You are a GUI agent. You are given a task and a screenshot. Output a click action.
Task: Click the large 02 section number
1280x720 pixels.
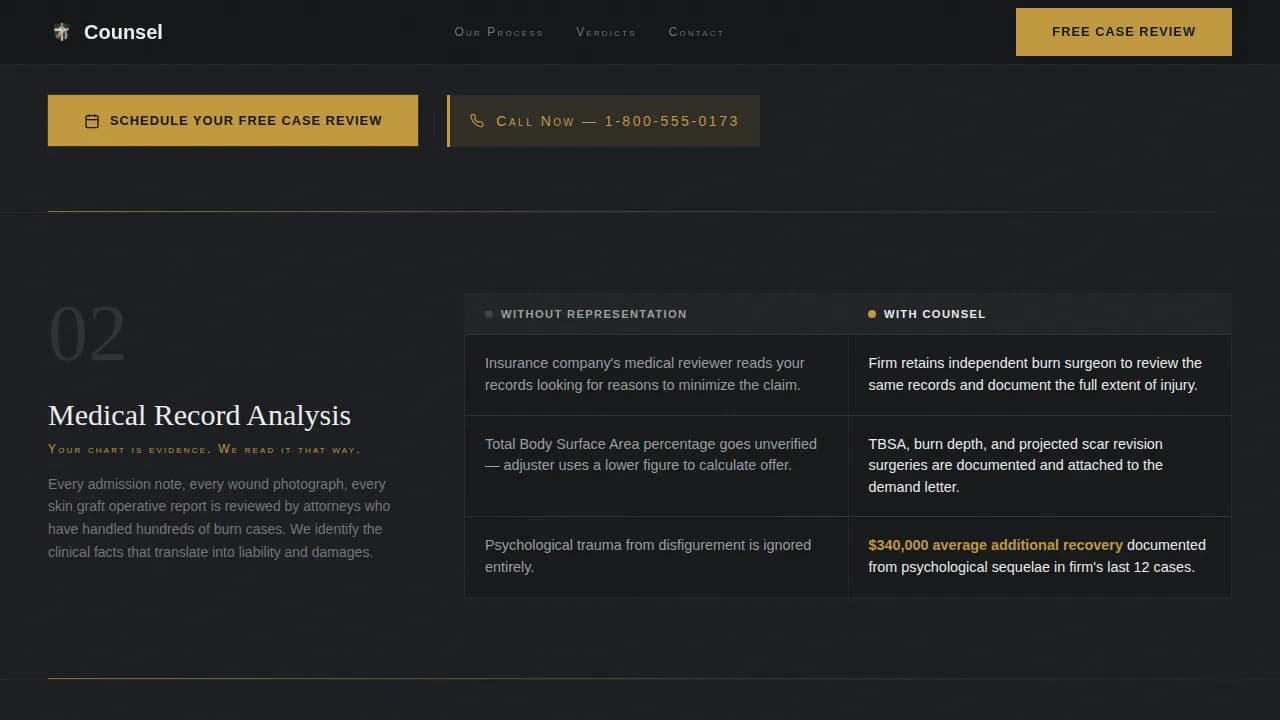[88, 334]
